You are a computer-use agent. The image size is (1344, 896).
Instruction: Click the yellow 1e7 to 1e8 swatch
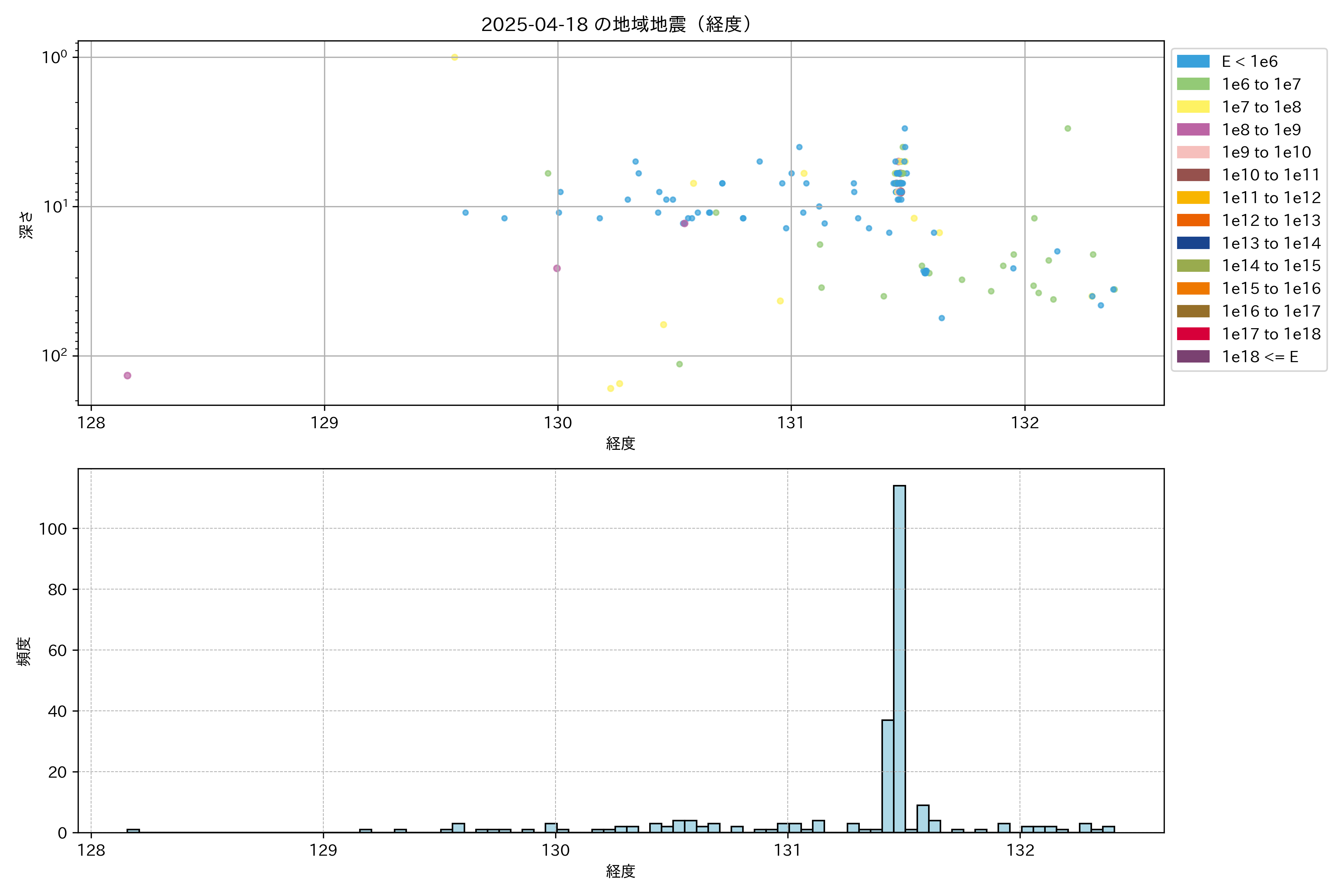(1192, 107)
